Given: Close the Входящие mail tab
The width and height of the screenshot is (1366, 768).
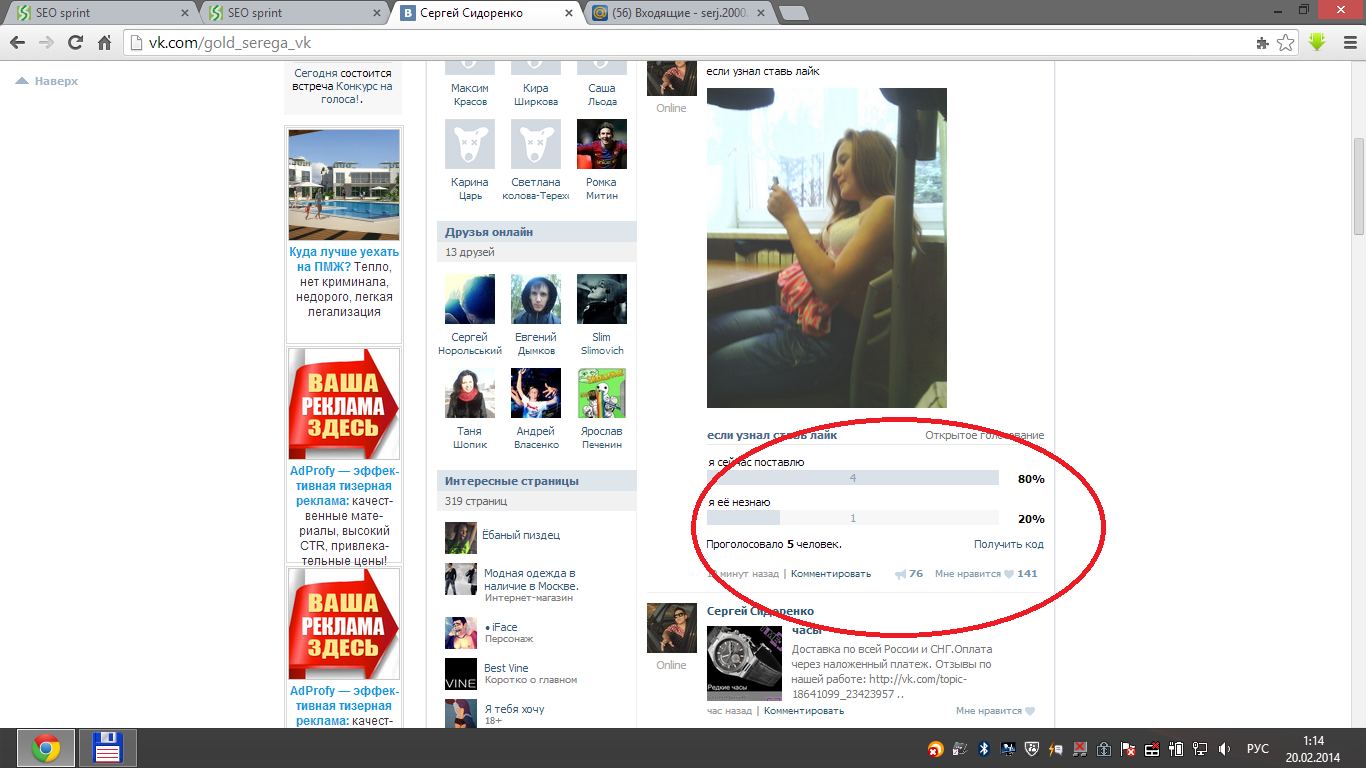Looking at the screenshot, I should pyautogui.click(x=759, y=13).
